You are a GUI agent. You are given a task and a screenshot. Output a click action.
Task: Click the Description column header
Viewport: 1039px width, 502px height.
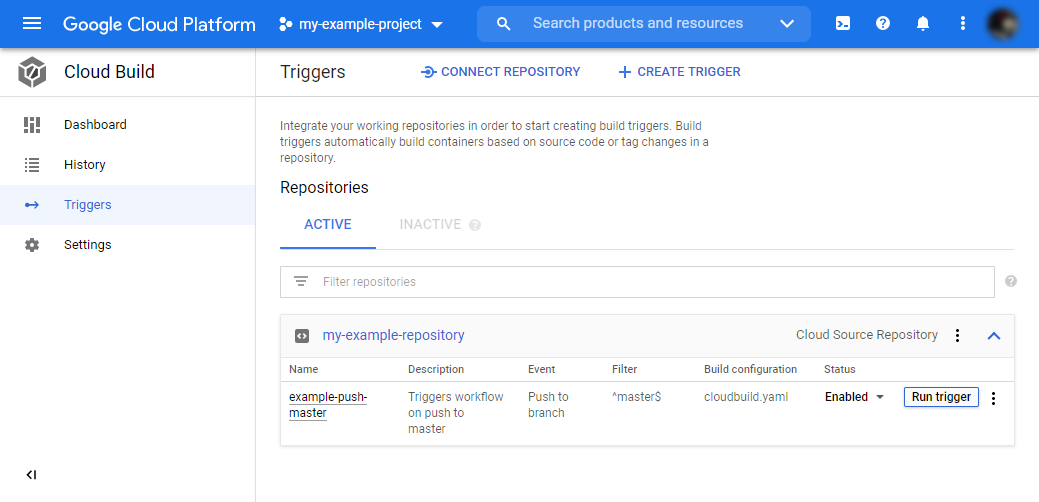[436, 369]
